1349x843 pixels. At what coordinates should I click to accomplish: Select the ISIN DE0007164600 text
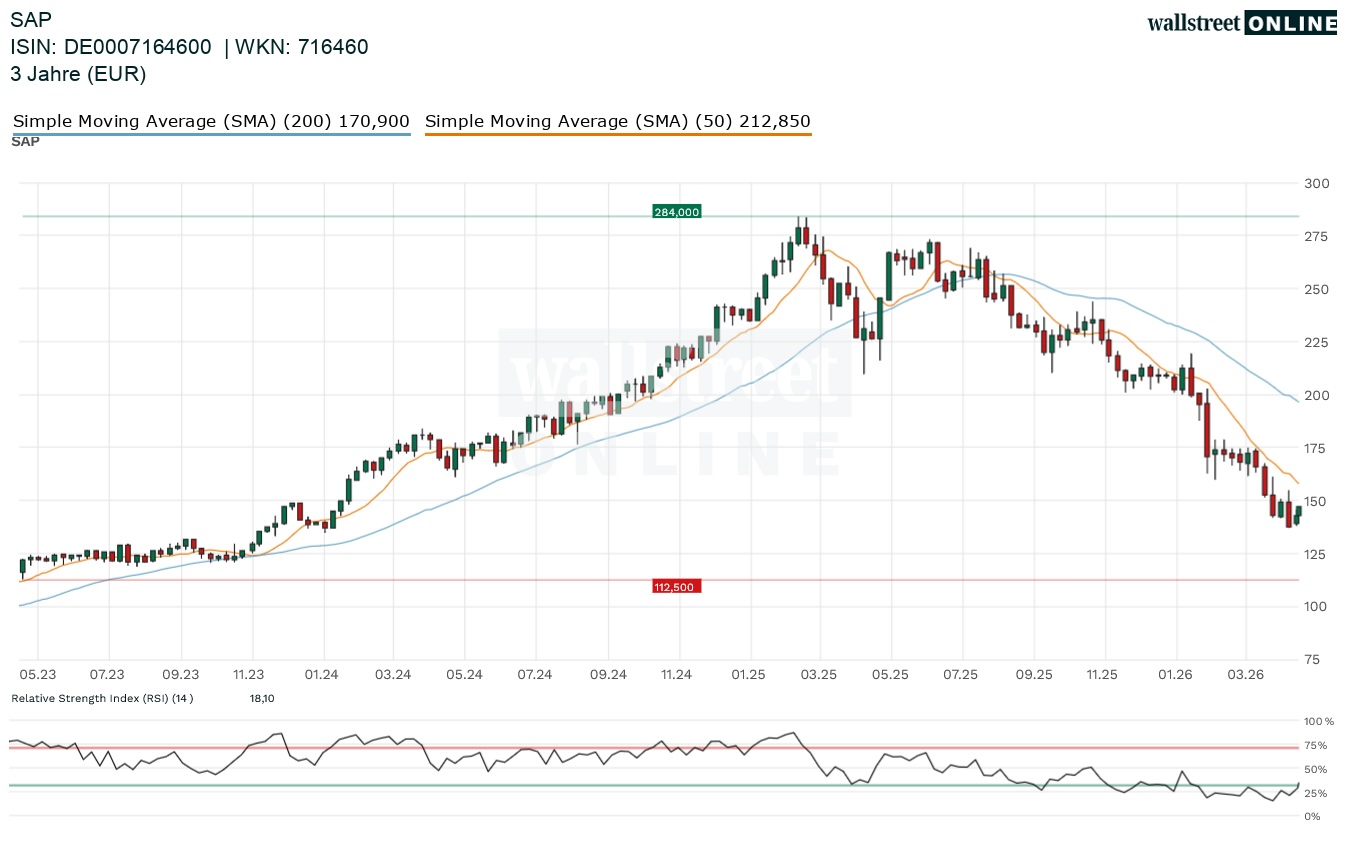pos(111,47)
